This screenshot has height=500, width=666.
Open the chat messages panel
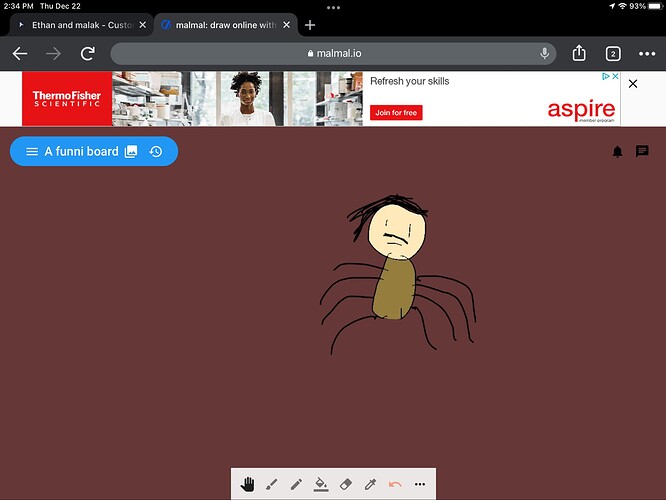pos(642,152)
